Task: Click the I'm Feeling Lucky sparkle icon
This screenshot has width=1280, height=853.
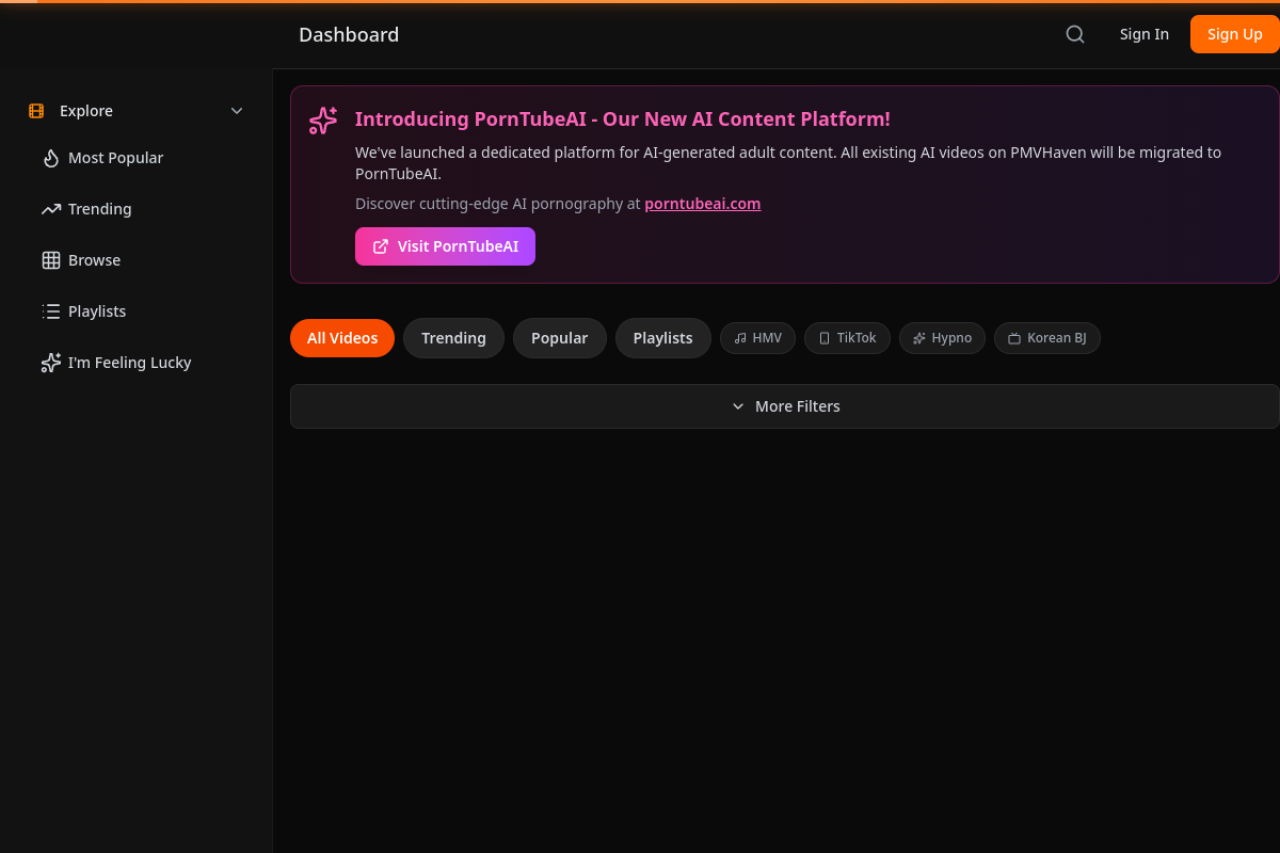Action: pos(50,362)
